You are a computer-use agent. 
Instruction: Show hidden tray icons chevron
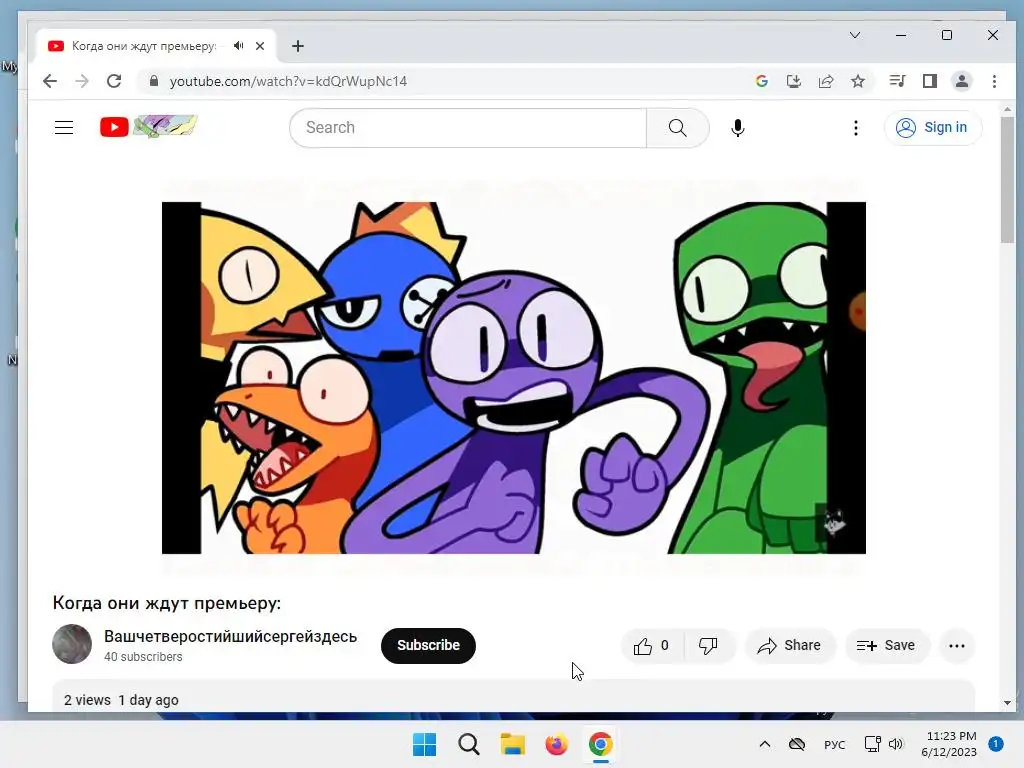[x=765, y=744]
